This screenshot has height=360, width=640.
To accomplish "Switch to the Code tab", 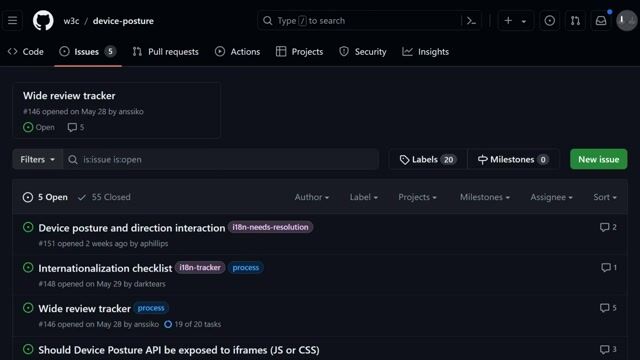I will [26, 52].
